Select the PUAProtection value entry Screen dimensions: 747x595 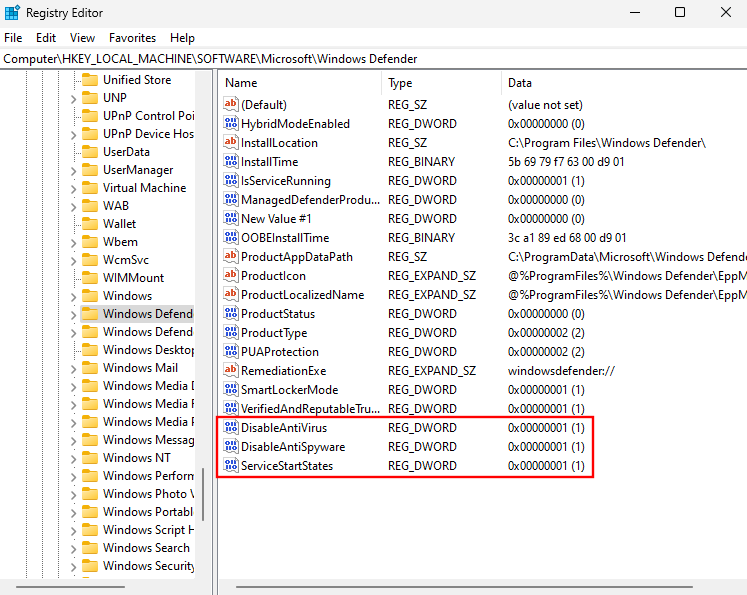coord(279,352)
